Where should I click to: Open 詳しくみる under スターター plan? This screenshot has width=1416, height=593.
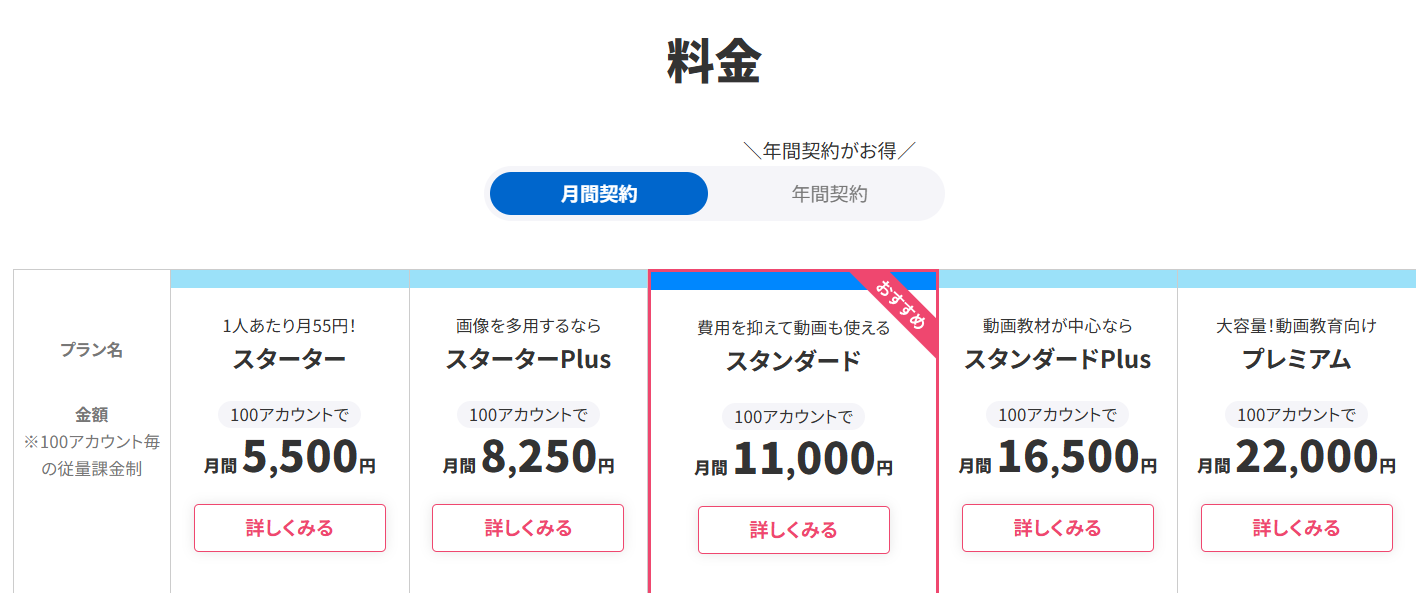coord(290,528)
